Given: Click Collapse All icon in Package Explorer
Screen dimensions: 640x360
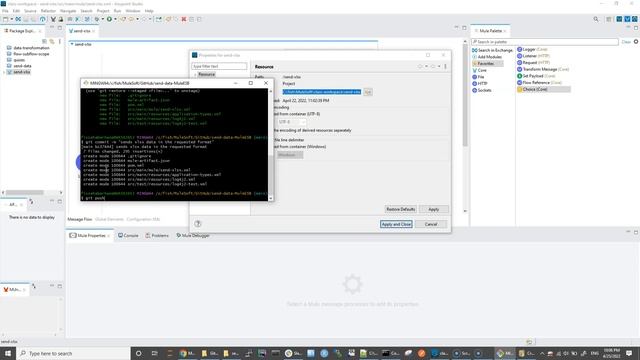Looking at the screenshot, I should click(x=44, y=41).
